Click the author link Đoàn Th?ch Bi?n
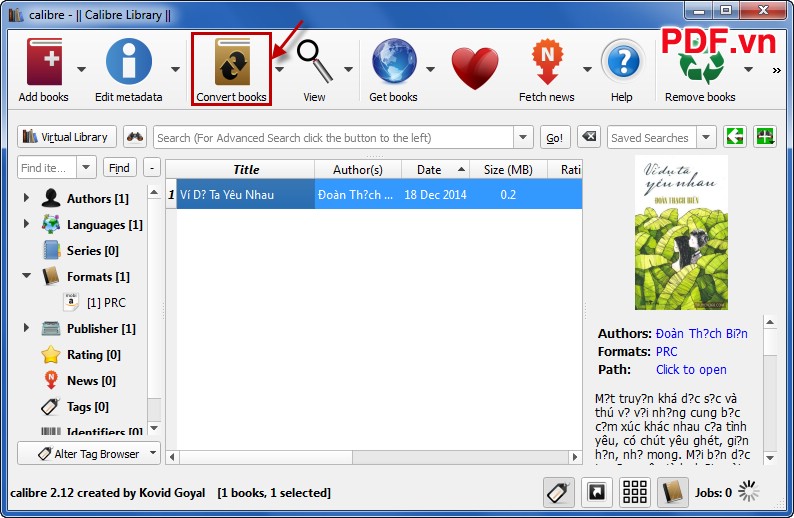 tap(701, 333)
